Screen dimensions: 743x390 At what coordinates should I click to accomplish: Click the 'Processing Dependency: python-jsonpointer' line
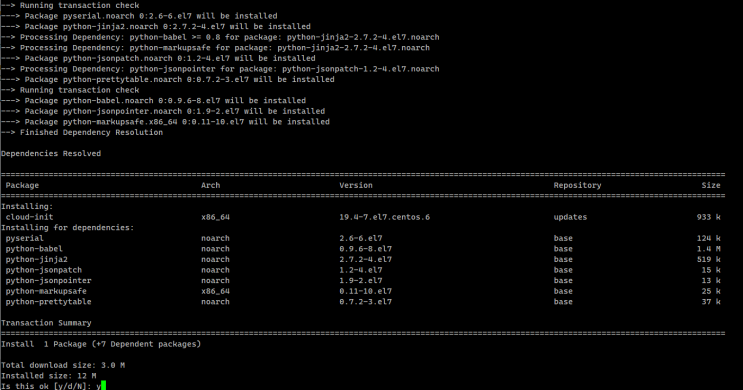220,69
